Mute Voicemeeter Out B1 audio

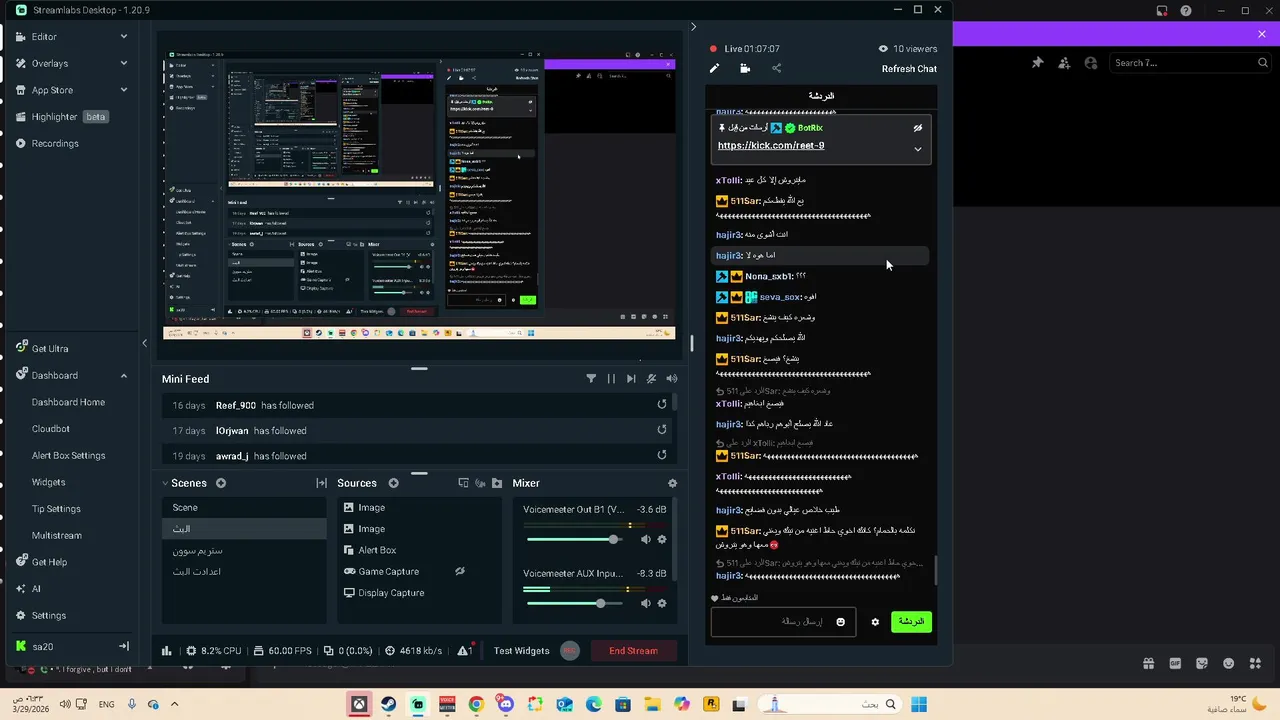645,539
